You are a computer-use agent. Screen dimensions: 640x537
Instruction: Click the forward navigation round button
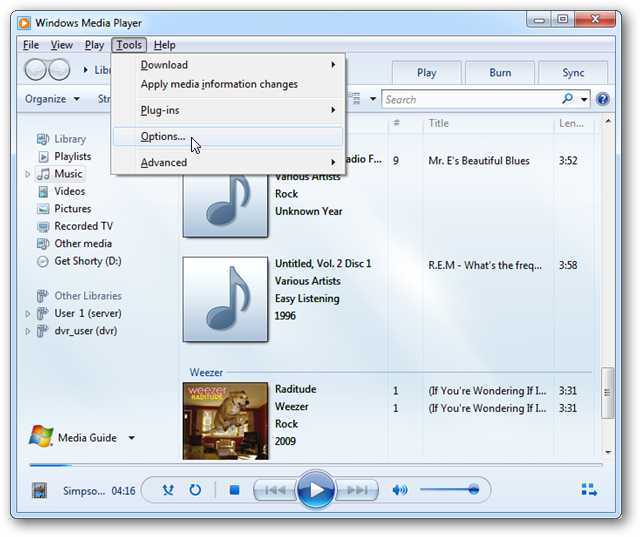coord(59,70)
